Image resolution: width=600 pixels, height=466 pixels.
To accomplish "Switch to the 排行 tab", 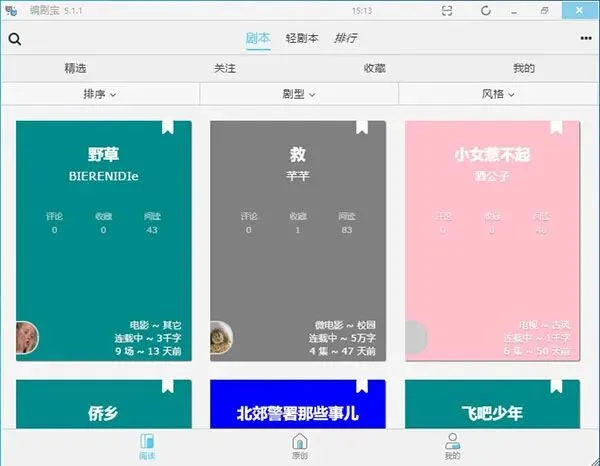I will (x=346, y=38).
